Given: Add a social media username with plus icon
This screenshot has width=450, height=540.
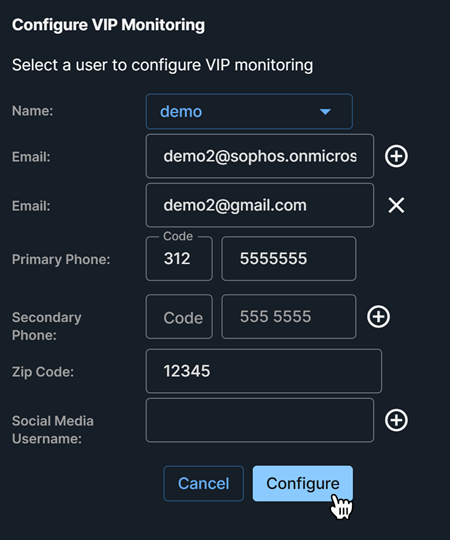Looking at the screenshot, I should click(396, 420).
